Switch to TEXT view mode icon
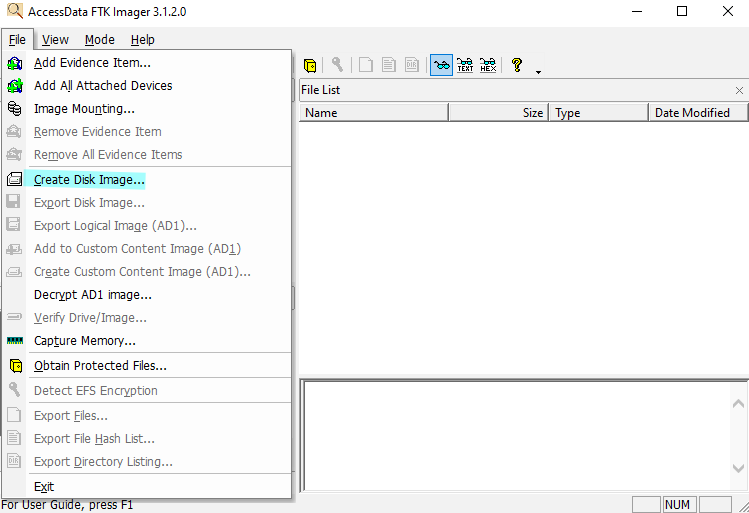 [465, 65]
